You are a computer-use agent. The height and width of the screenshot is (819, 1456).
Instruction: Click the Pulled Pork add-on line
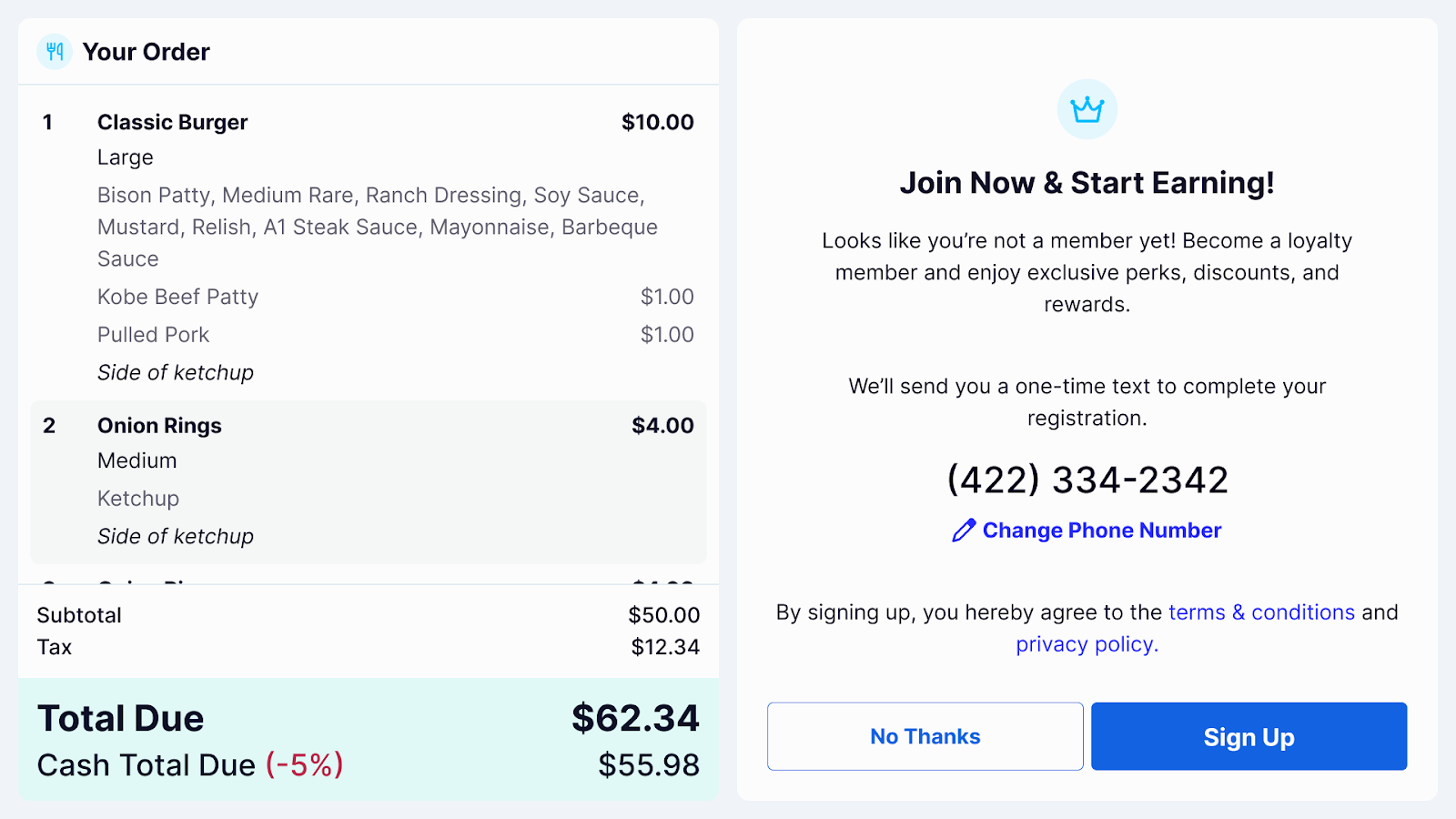coord(154,335)
